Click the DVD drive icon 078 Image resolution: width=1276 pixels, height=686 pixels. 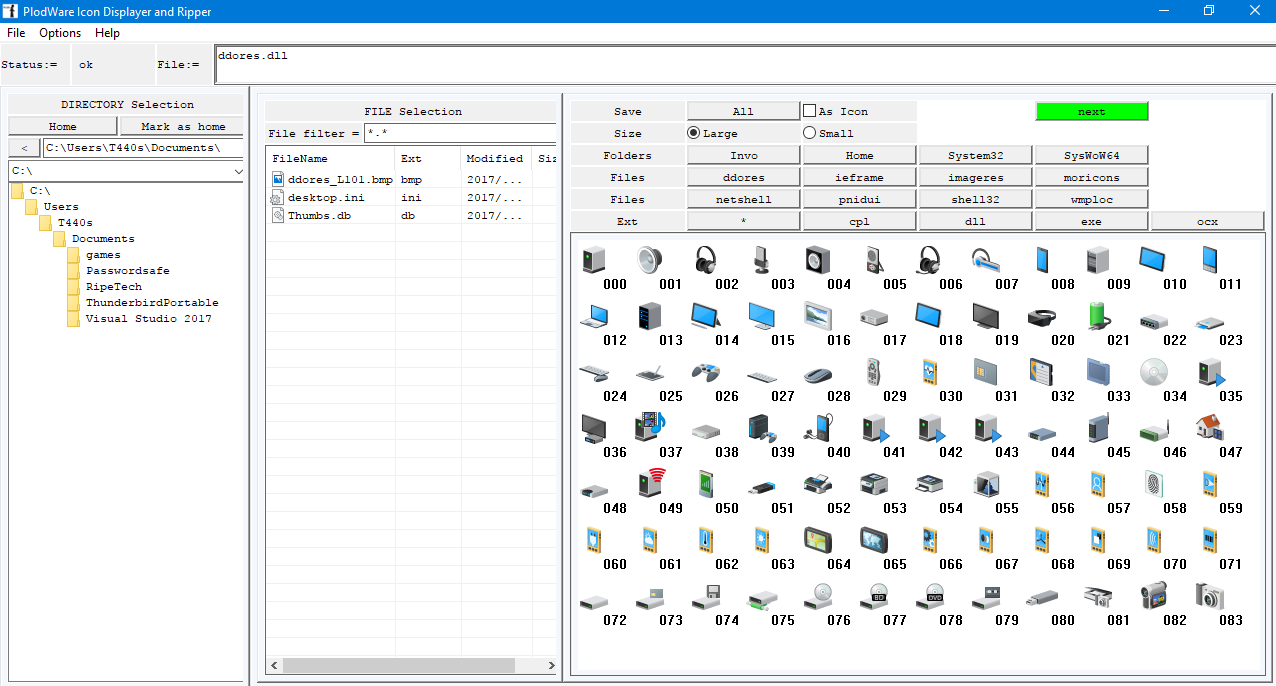coord(929,599)
